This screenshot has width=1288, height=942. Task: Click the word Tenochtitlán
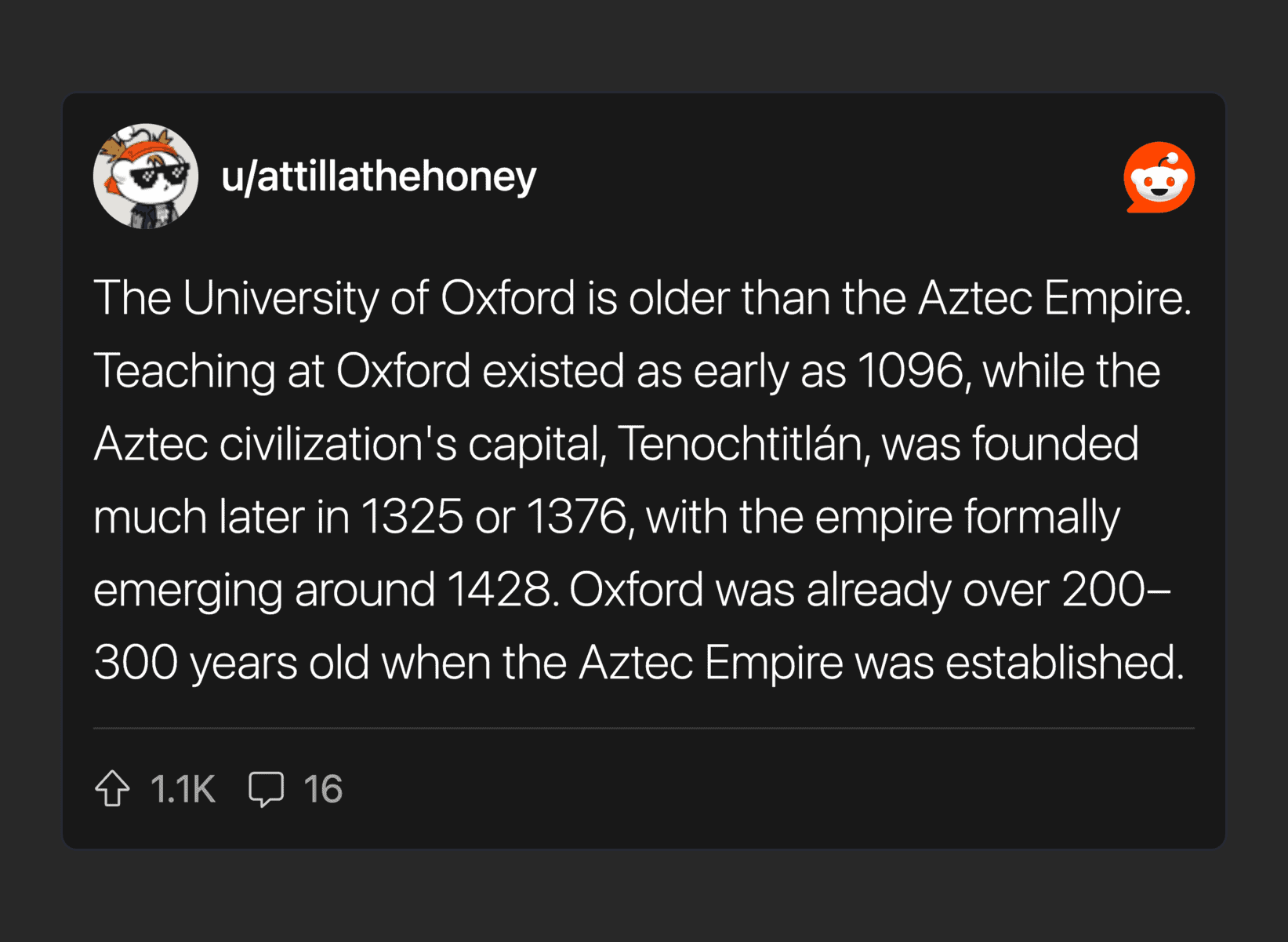(739, 444)
